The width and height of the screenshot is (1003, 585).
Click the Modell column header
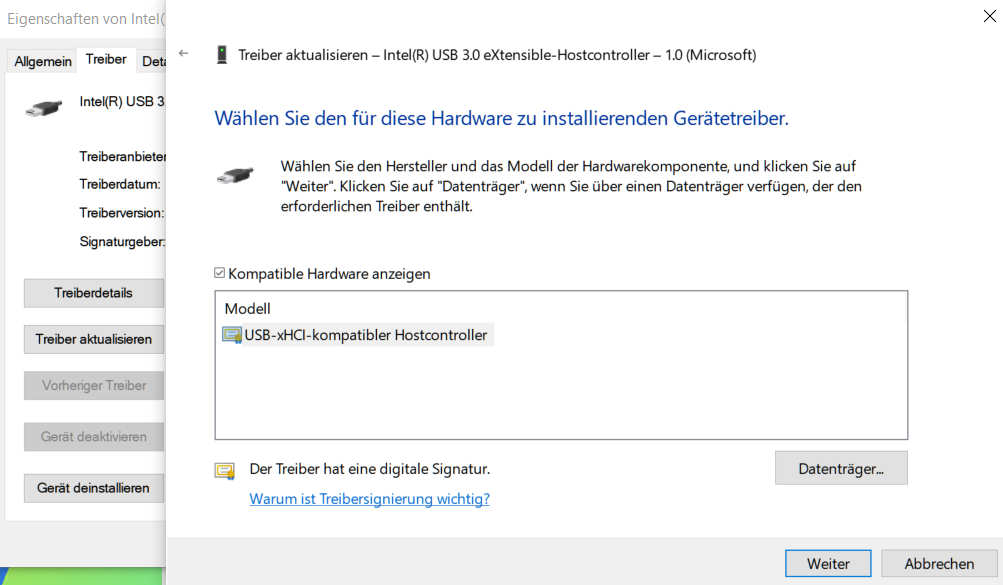click(248, 309)
